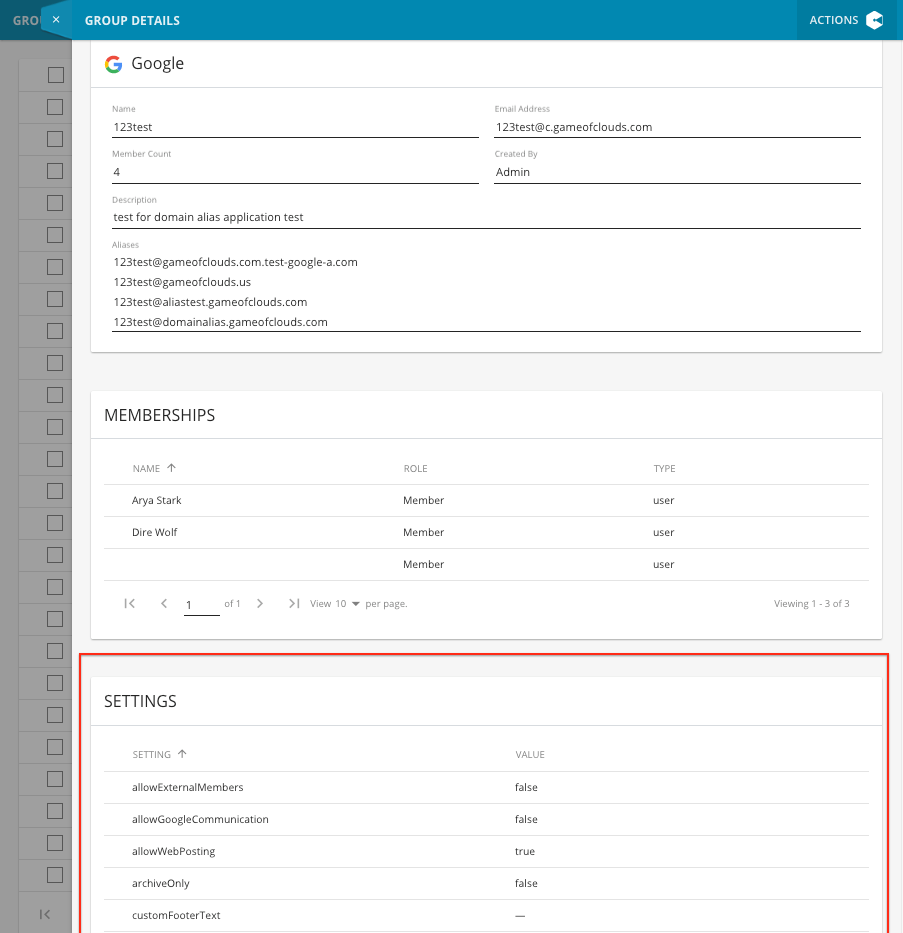Sort settings by Setting arrow
Image resolution: width=903 pixels, height=933 pixels.
click(x=182, y=754)
